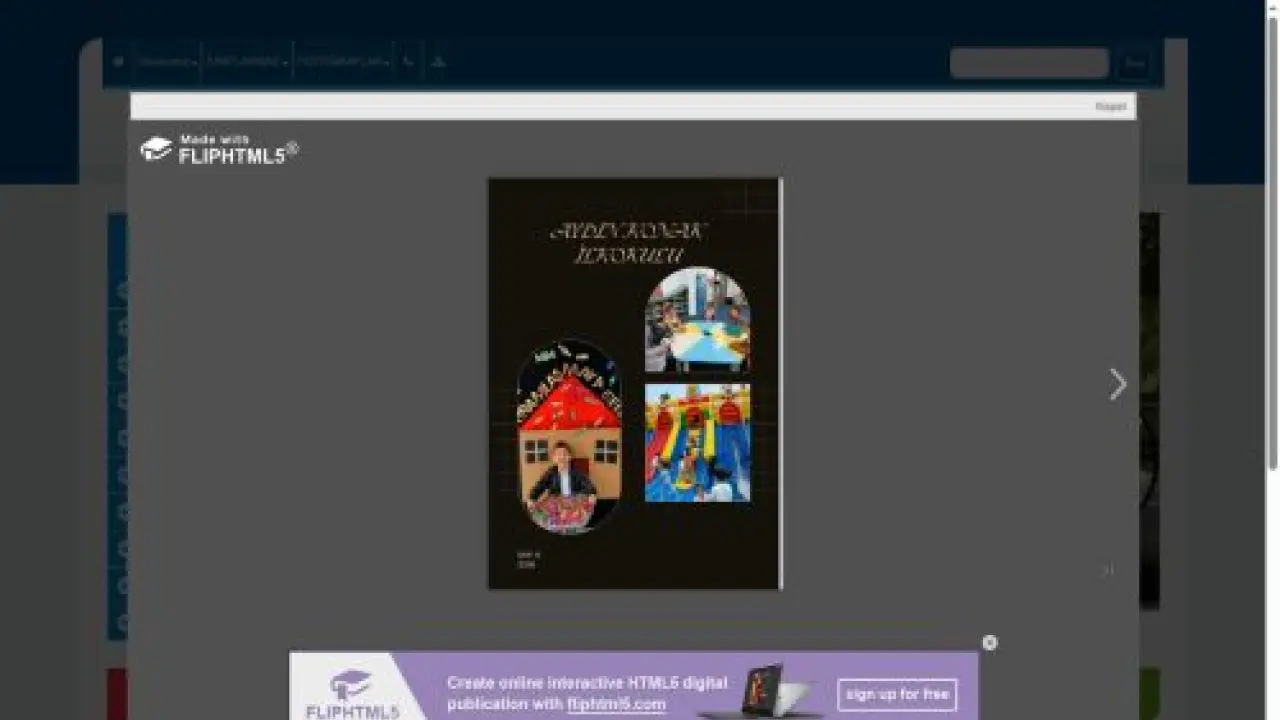Click the 'Made with FLIPHTML5' logo
Screen dimensions: 1280x720
pyautogui.click(x=219, y=149)
